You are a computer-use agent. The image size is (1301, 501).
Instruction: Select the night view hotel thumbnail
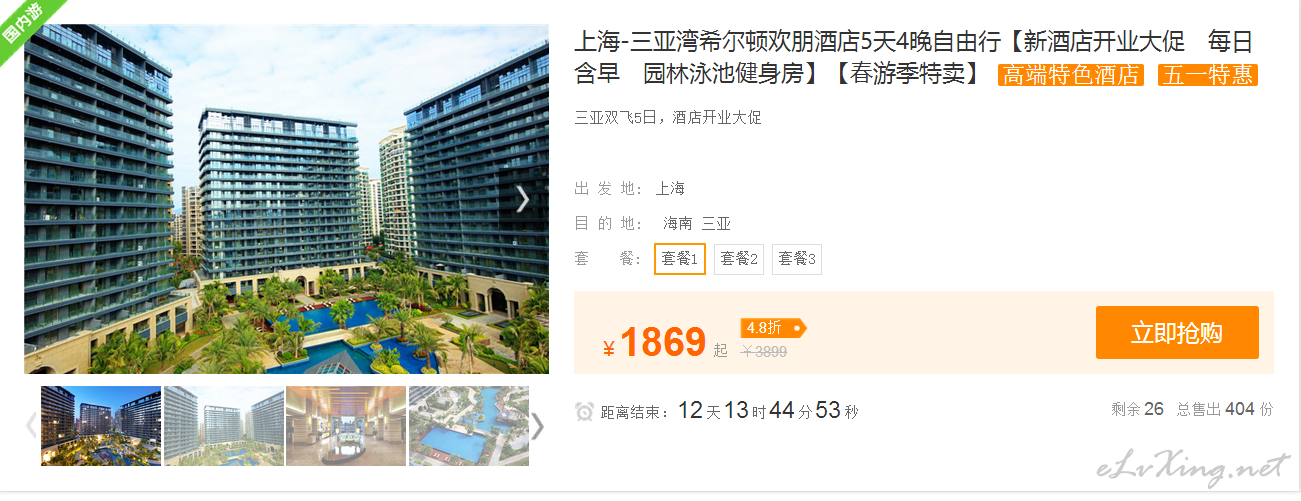click(x=101, y=426)
